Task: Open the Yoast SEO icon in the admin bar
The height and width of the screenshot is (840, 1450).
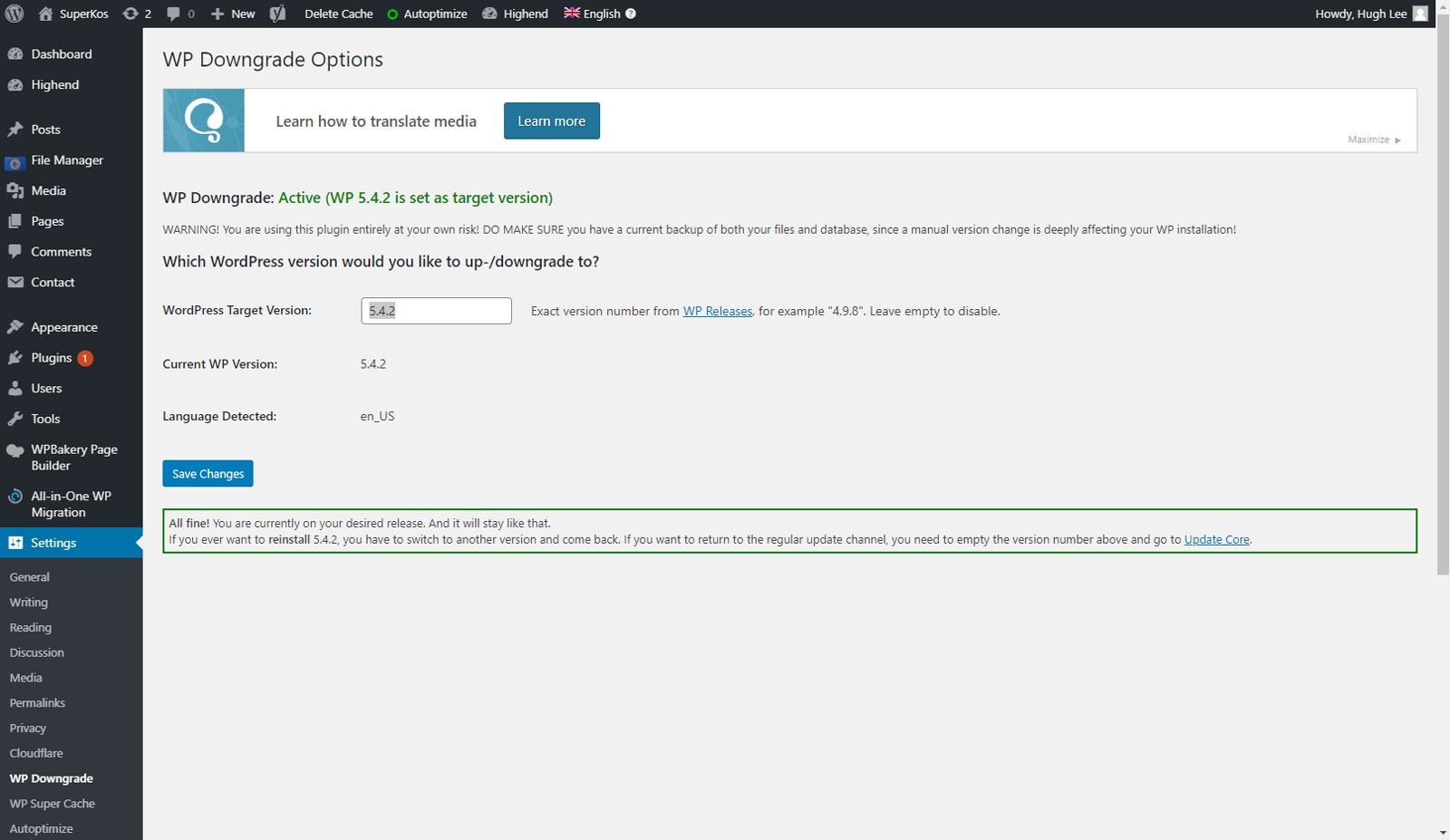Action: click(x=278, y=14)
